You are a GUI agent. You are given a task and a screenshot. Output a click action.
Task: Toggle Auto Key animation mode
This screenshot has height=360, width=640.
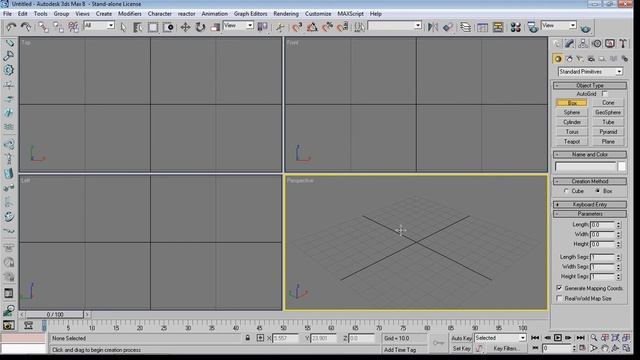pyautogui.click(x=461, y=338)
